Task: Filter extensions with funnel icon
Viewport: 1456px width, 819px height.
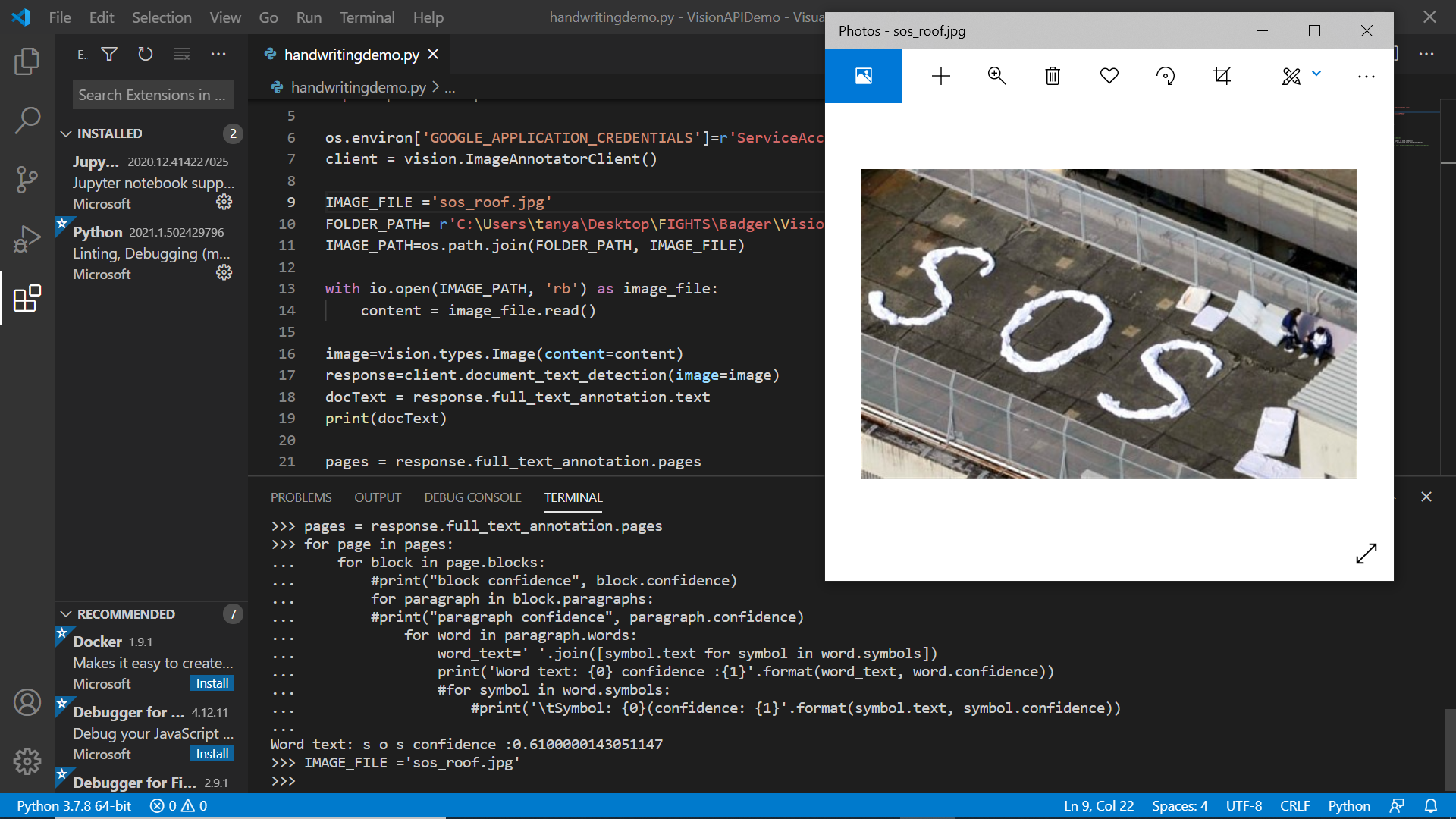Action: pyautogui.click(x=109, y=54)
